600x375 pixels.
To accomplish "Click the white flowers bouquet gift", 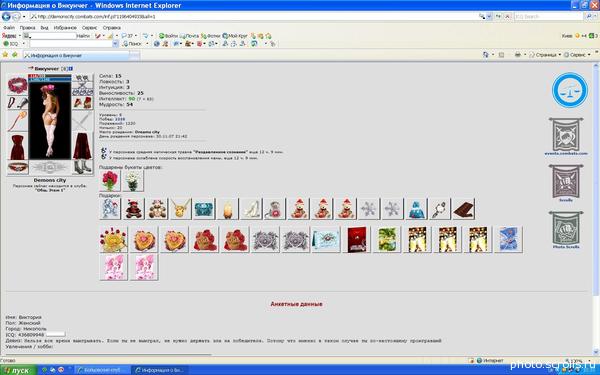I will point(133,181).
